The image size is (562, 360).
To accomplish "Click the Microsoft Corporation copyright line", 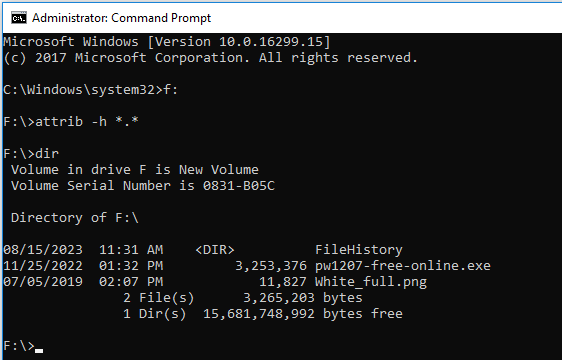I will [211, 58].
